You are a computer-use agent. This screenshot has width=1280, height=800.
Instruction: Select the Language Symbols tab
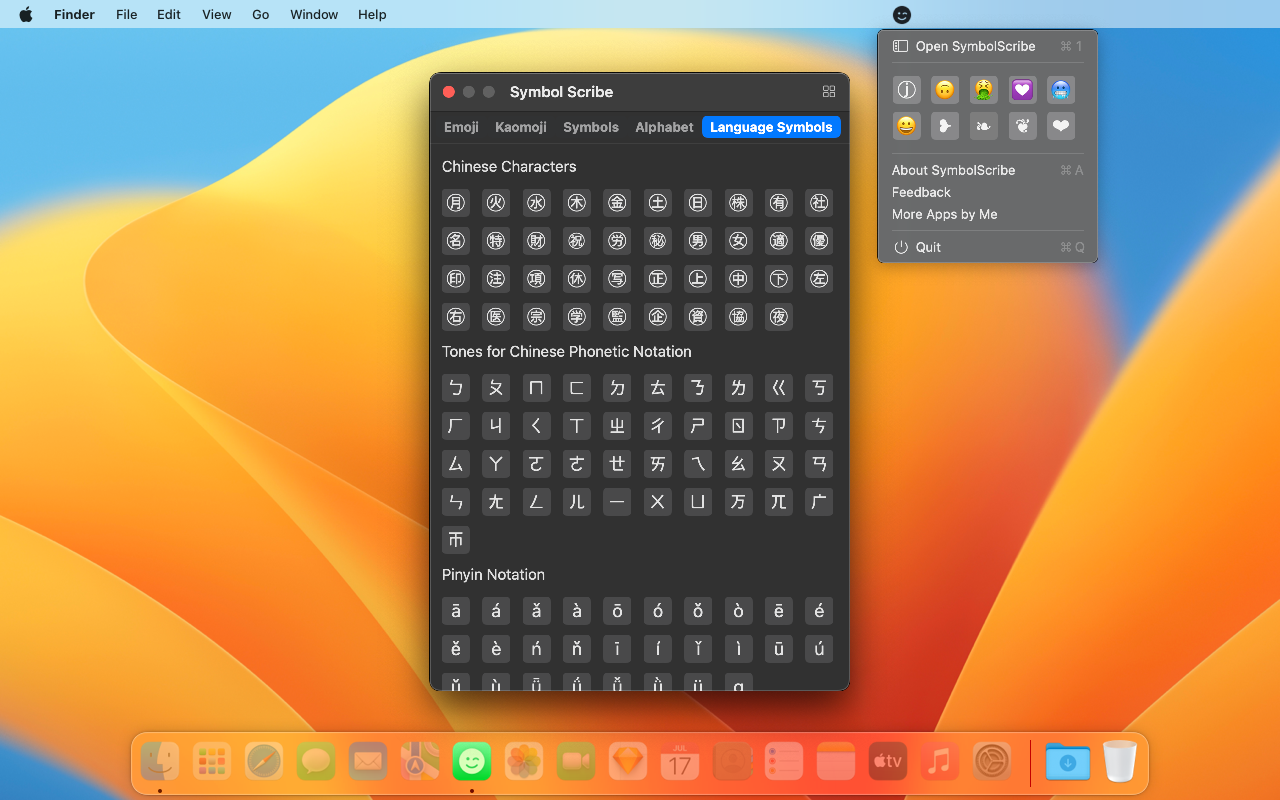point(771,127)
